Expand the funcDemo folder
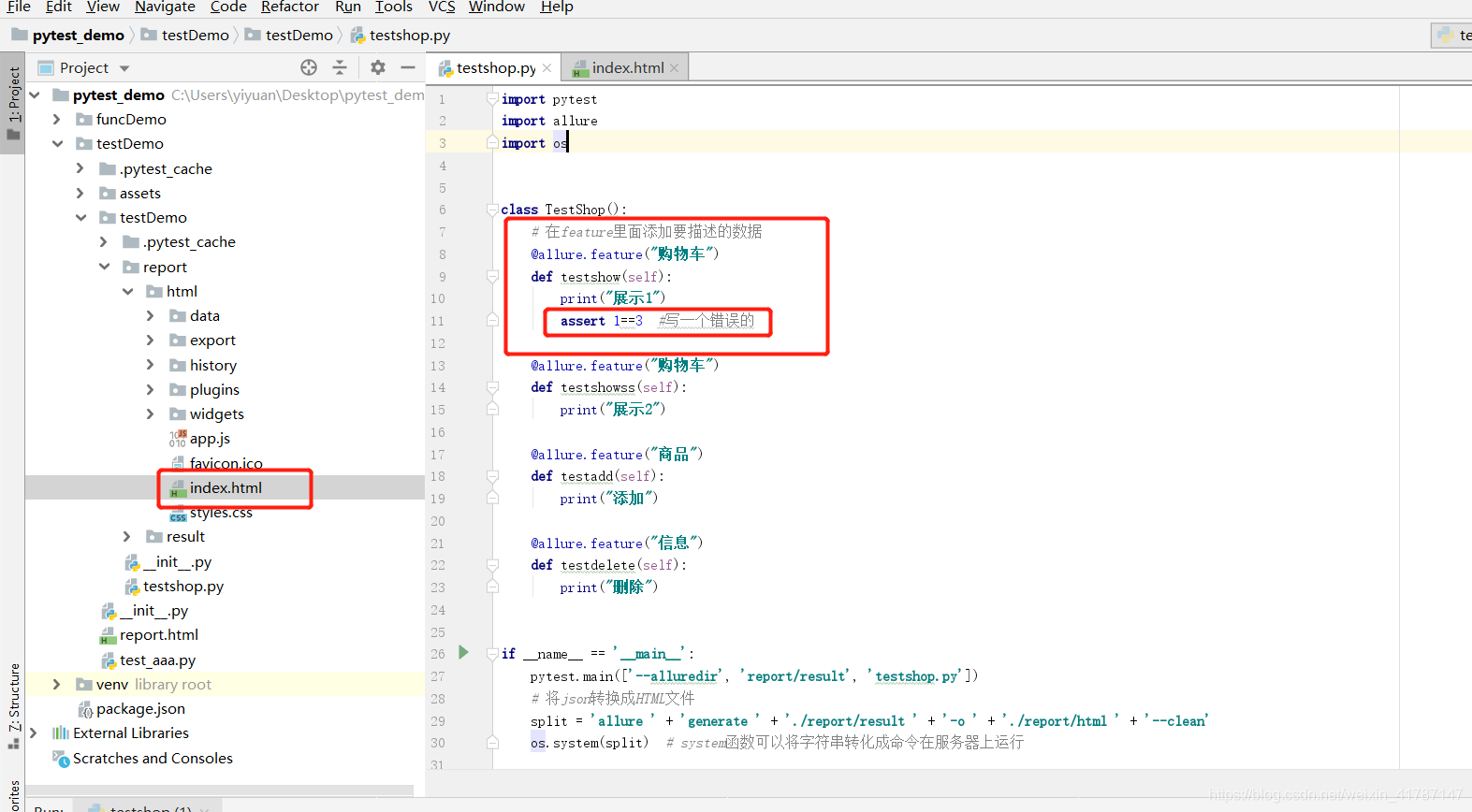Image resolution: width=1472 pixels, height=812 pixels. [x=57, y=119]
